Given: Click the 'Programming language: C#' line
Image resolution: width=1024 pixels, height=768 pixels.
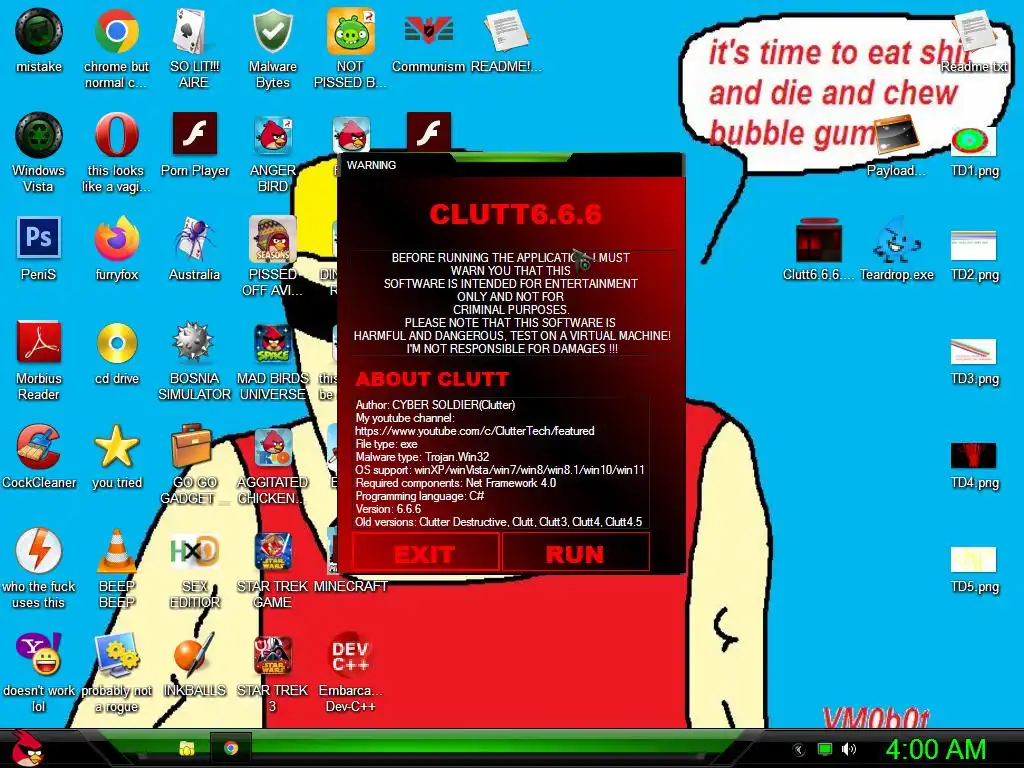Looking at the screenshot, I should (420, 496).
